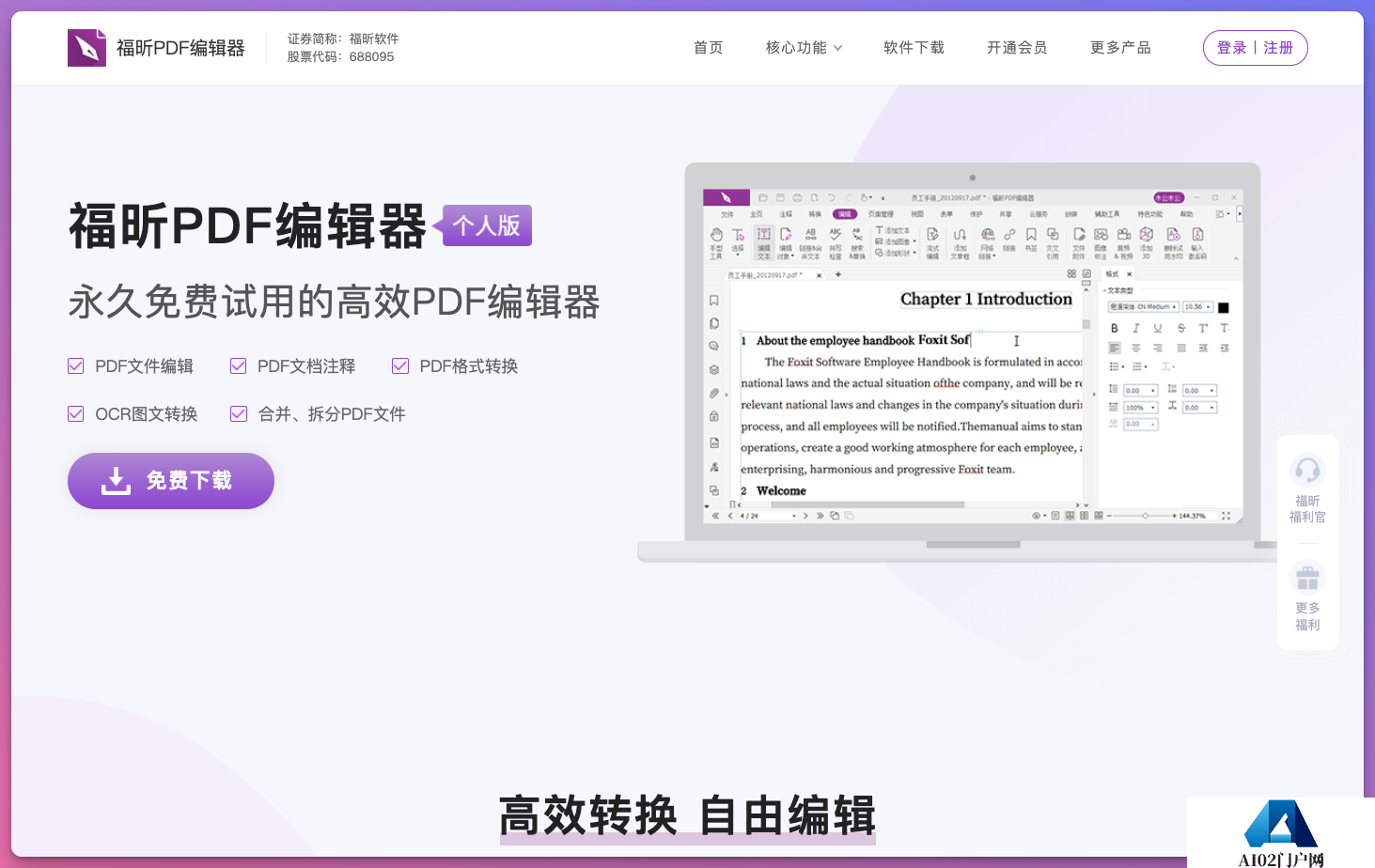This screenshot has height=868, width=1375.
Task: Click the 未公未公 purple account button
Action: coord(1169,198)
